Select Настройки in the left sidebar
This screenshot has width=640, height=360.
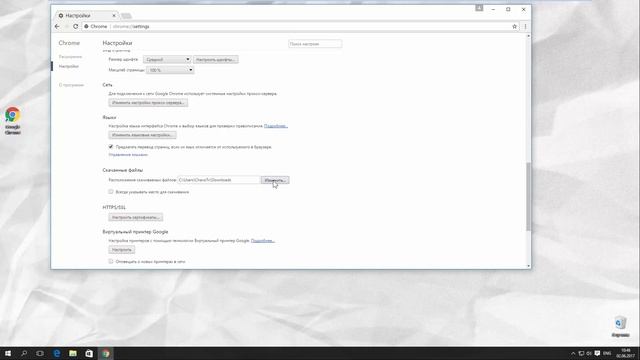(69, 66)
